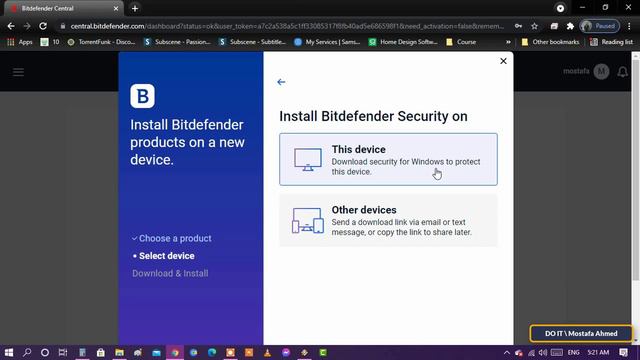Click the Chrome taskbar icon

pos(175,352)
